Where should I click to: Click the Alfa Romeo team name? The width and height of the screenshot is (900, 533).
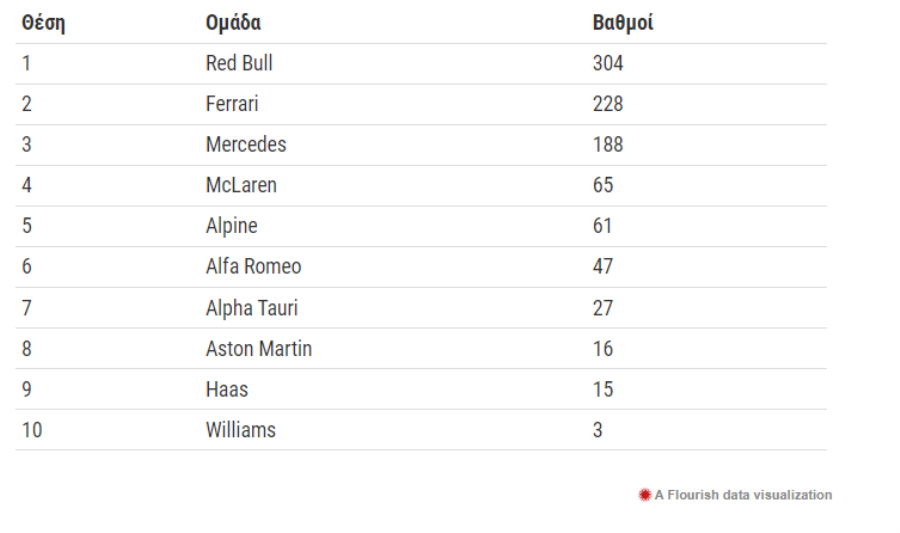click(253, 267)
